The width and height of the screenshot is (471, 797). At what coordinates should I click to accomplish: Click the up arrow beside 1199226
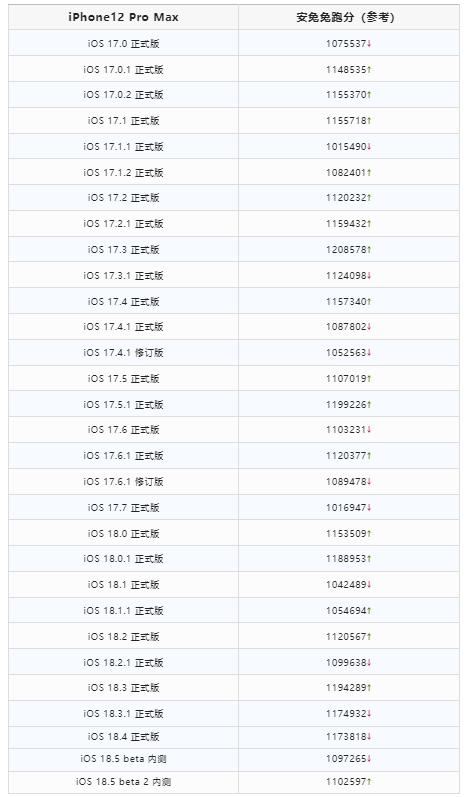(369, 405)
